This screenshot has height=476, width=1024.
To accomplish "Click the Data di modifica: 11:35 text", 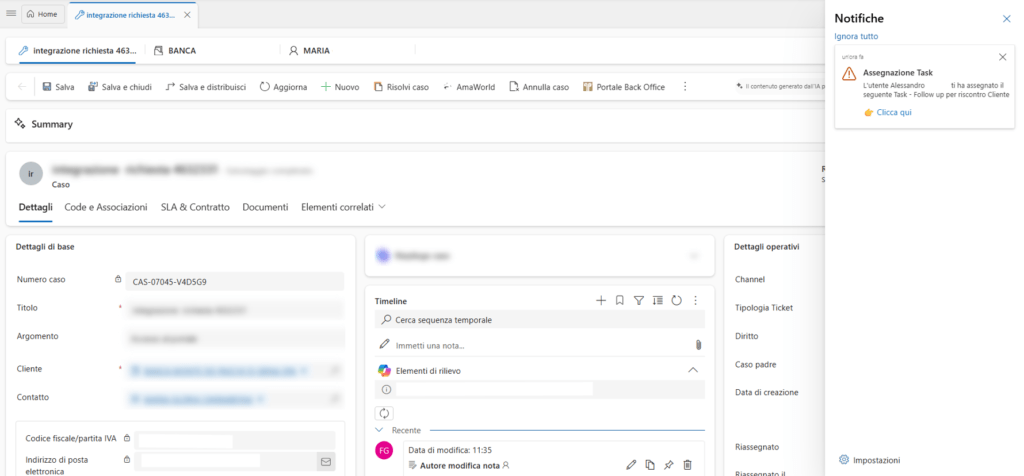I will tap(450, 450).
